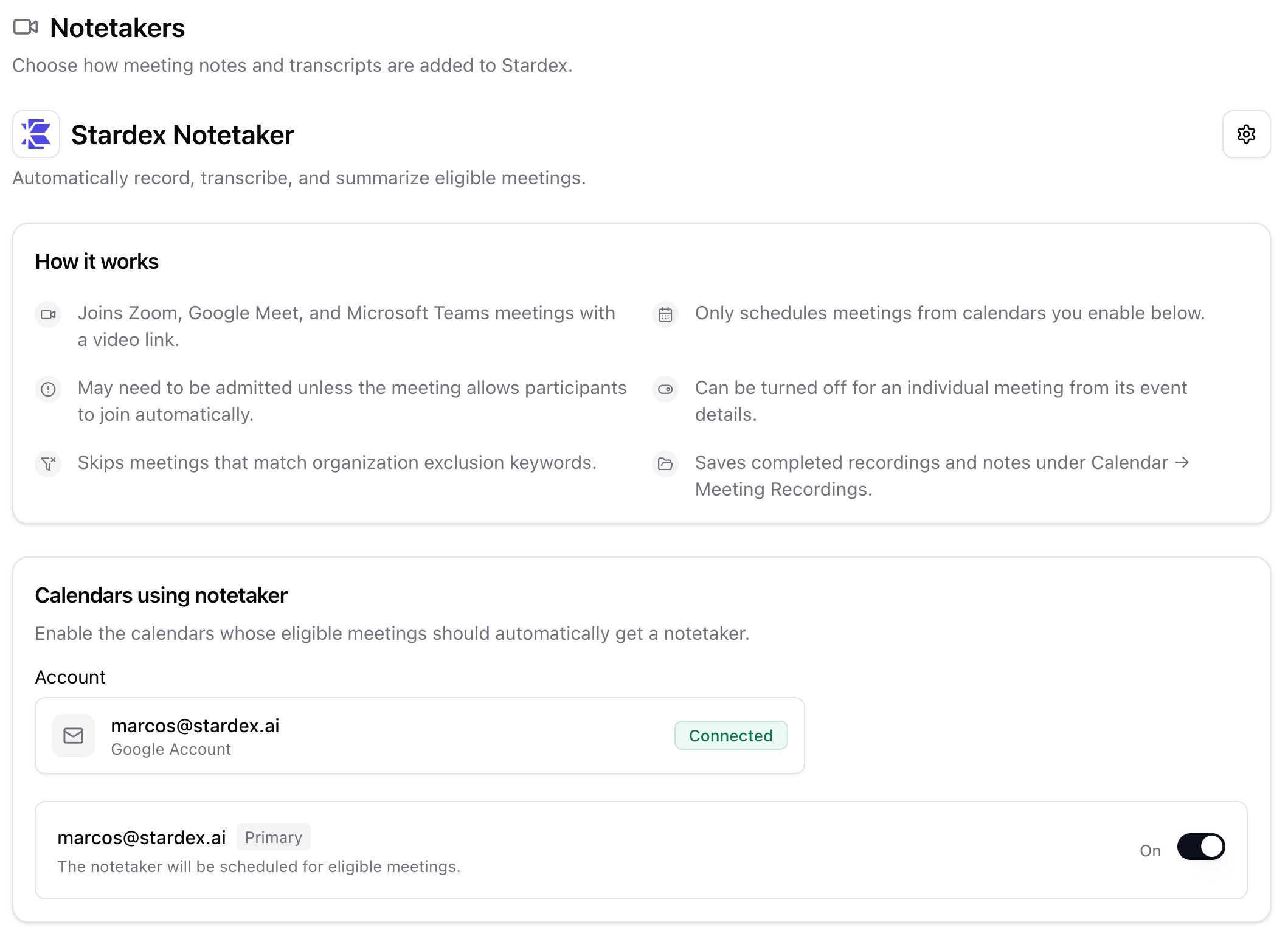
Task: Click "The notetaker will be scheduled" text
Action: [x=259, y=867]
